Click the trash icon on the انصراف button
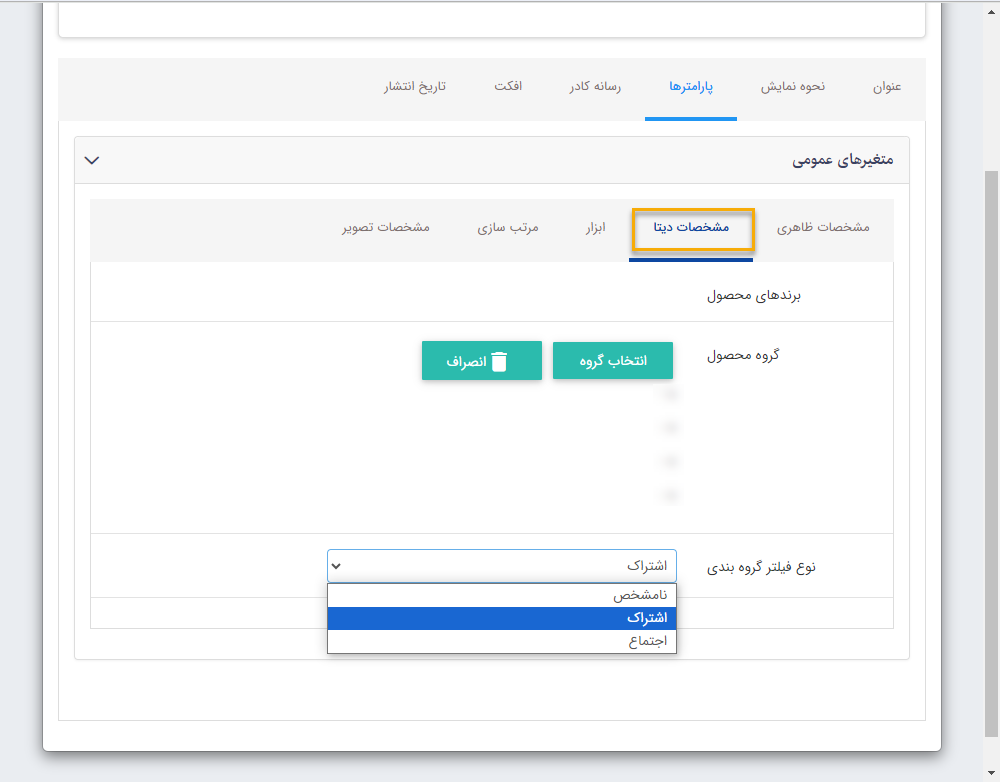This screenshot has height=782, width=1000. pyautogui.click(x=501, y=360)
